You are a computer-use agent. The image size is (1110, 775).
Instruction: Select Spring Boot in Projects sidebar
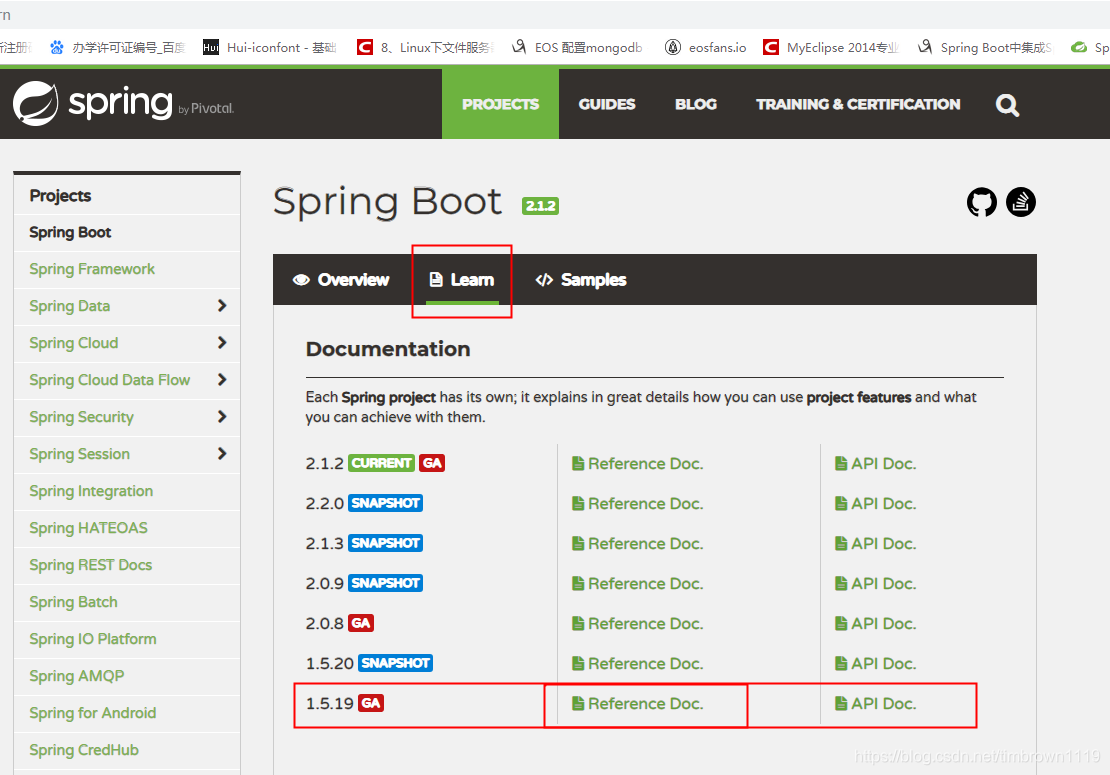[70, 232]
